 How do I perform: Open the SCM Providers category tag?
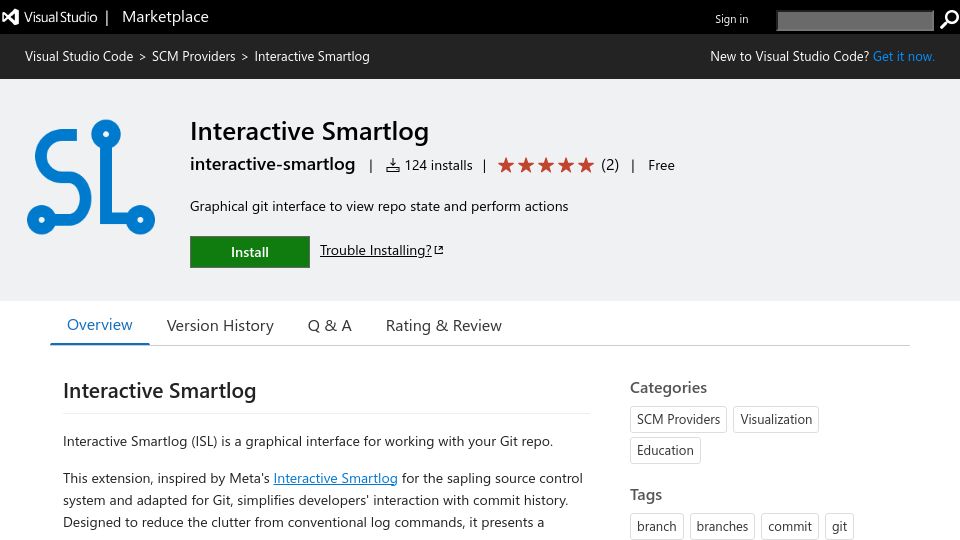click(678, 419)
